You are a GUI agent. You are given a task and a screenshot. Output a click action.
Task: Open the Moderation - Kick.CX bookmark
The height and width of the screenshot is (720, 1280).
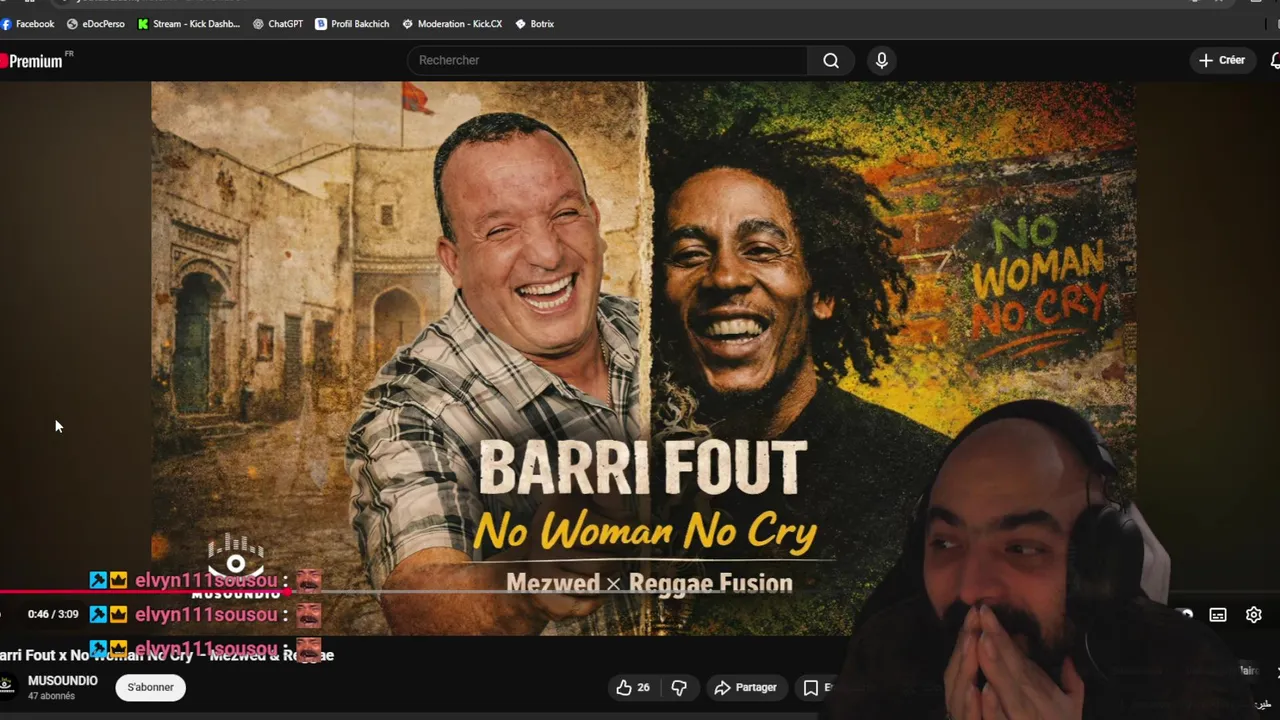[x=452, y=24]
